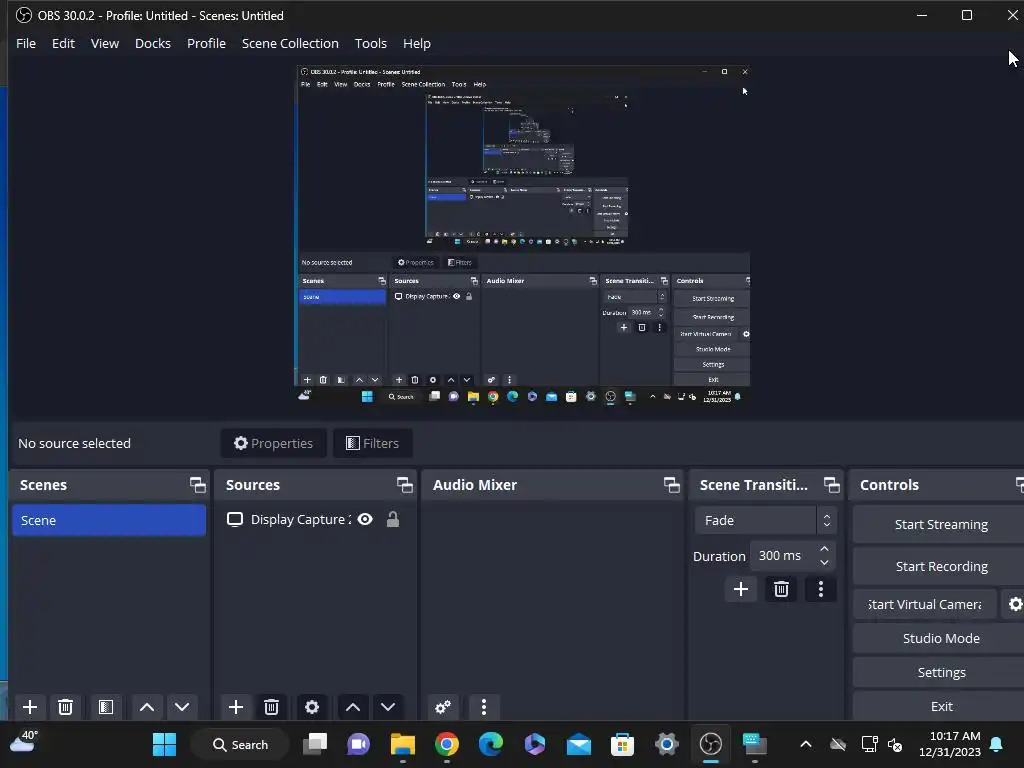
Task: Add a new scene with plus icon
Action: [29, 707]
